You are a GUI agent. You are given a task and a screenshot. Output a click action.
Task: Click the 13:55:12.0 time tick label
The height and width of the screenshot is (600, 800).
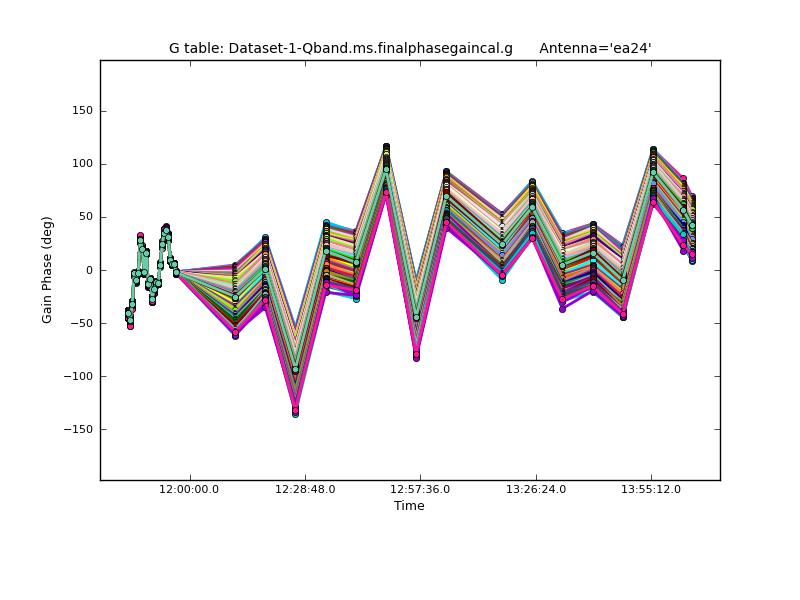[651, 490]
